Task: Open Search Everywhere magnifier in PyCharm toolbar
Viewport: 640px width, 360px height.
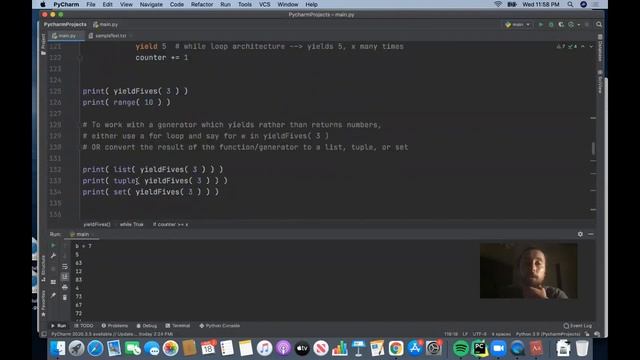Action: pyautogui.click(x=599, y=24)
